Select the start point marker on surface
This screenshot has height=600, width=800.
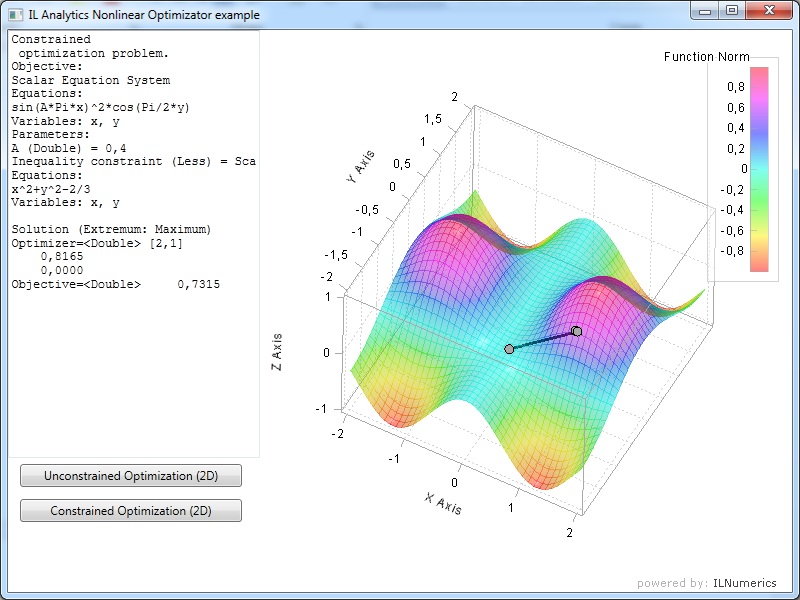509,349
